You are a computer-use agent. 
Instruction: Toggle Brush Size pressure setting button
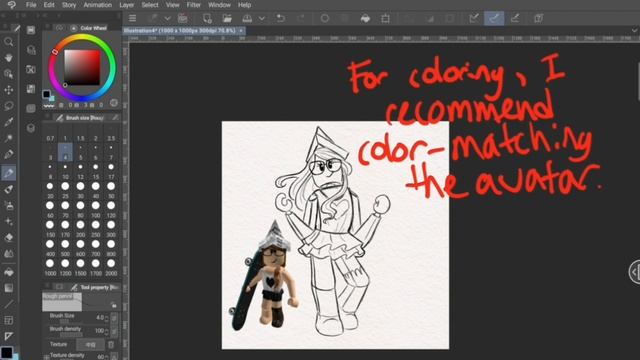pyautogui.click(x=114, y=318)
